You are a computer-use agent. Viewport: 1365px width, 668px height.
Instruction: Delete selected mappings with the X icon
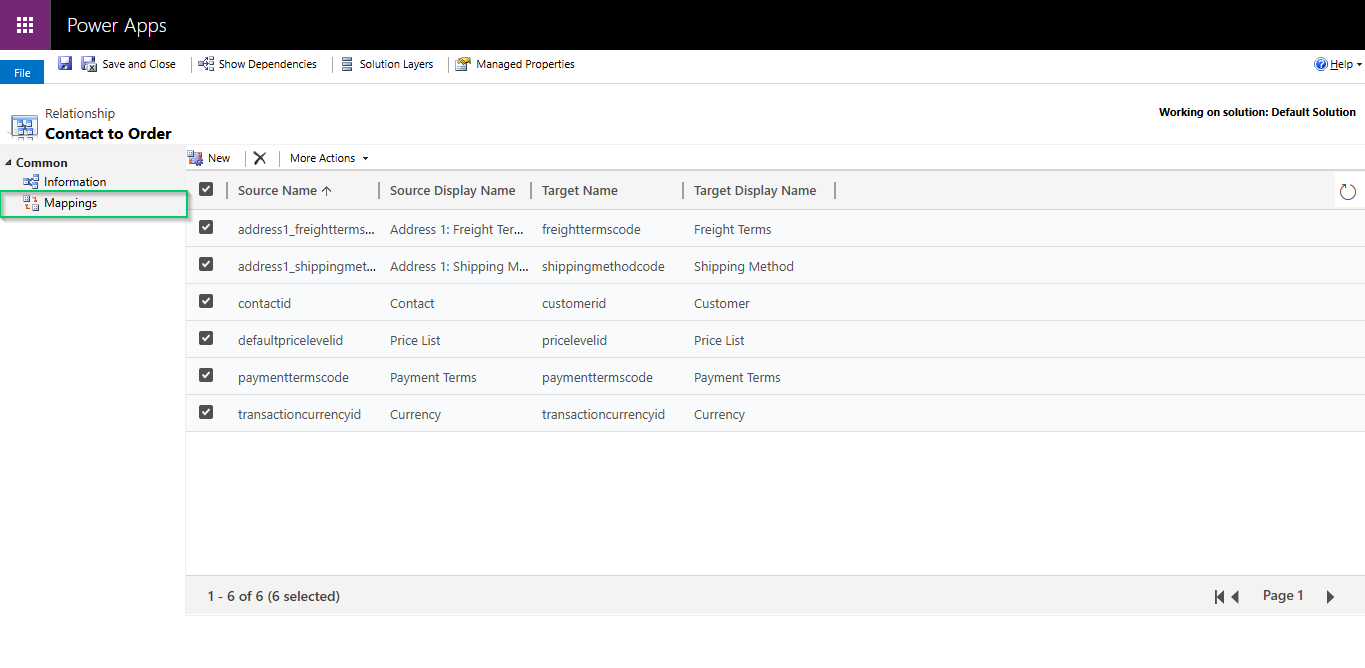coord(260,158)
